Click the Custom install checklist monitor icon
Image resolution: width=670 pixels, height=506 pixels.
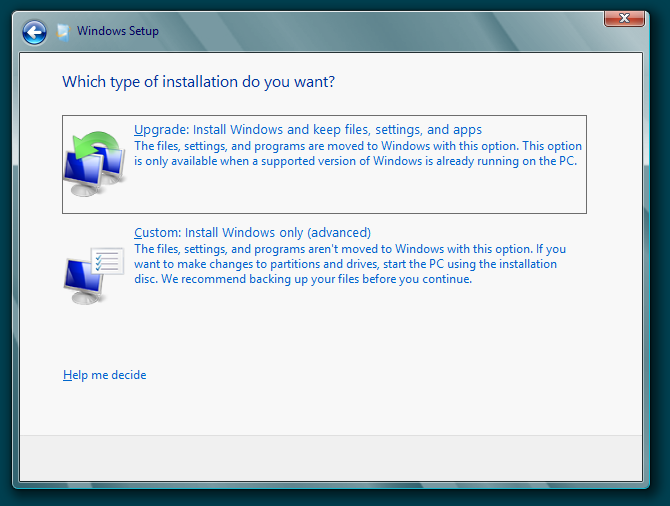coord(94,275)
